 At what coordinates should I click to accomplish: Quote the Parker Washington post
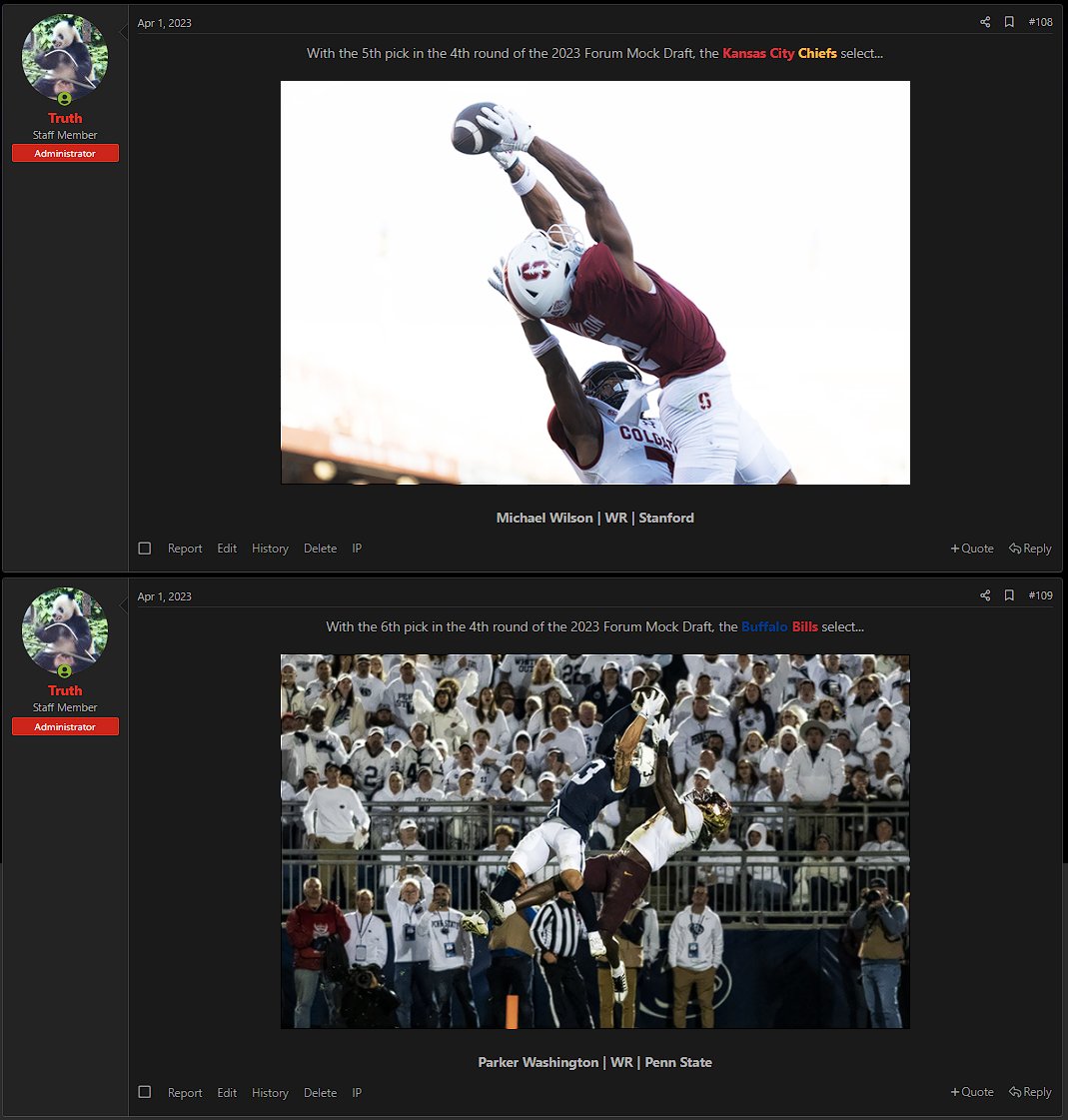click(x=972, y=1092)
